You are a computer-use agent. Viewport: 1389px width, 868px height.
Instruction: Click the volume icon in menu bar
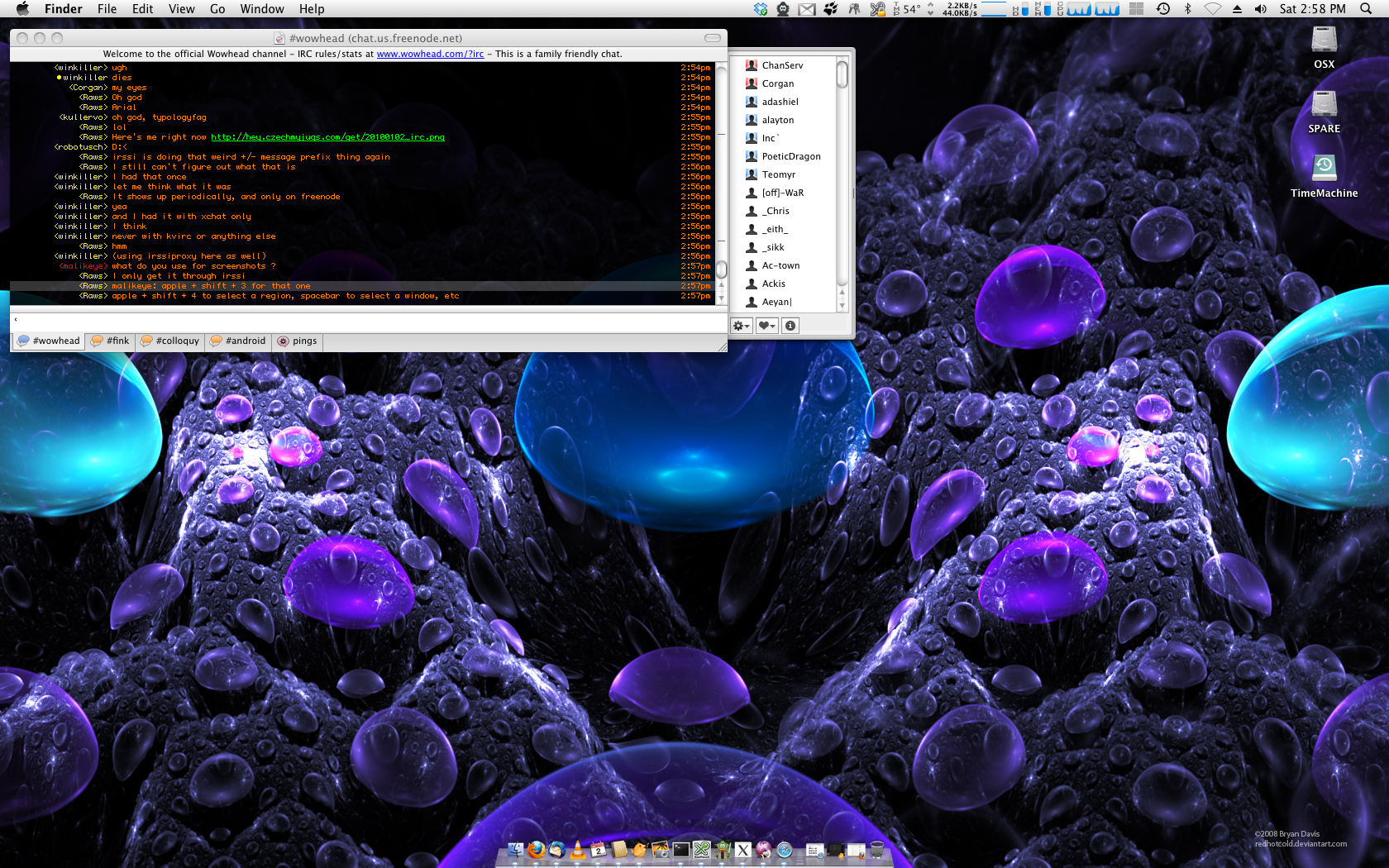(x=1260, y=9)
